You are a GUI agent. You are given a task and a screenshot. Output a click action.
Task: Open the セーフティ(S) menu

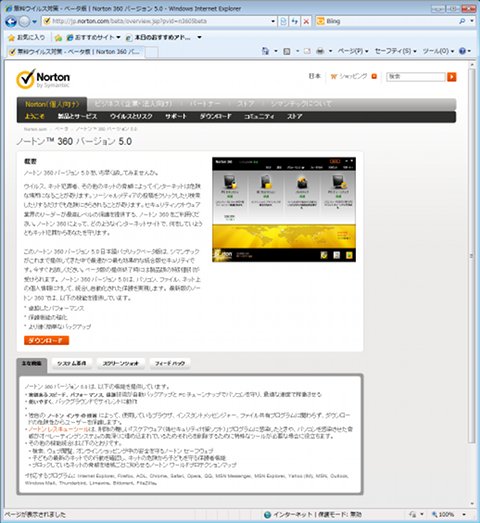395,51
